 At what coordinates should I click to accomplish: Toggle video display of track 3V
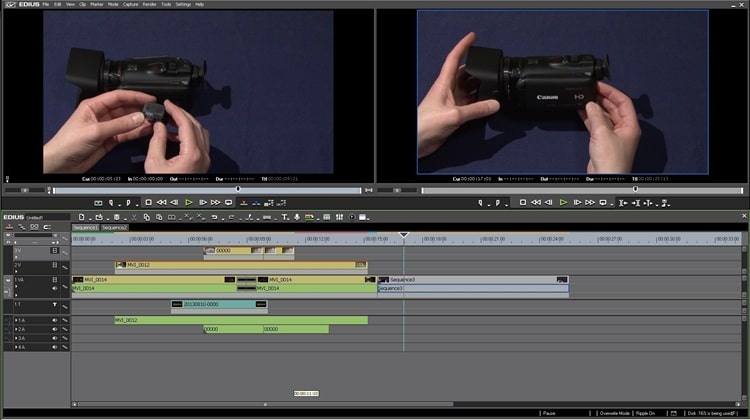tap(55, 251)
